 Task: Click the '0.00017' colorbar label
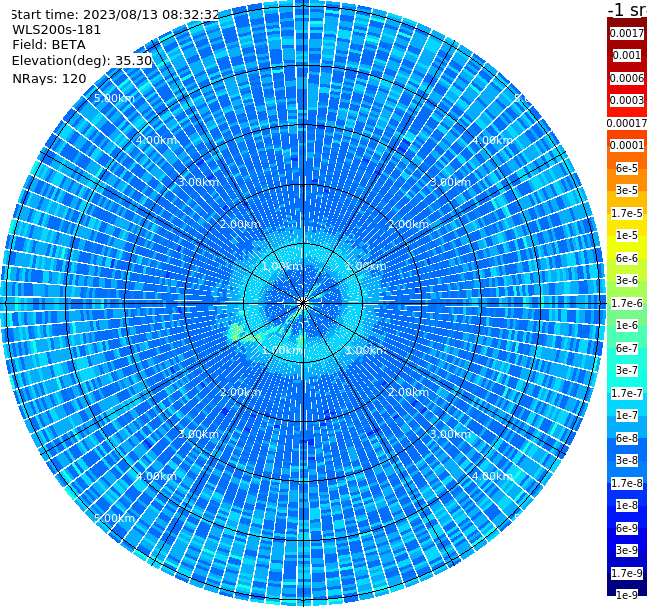pos(627,123)
